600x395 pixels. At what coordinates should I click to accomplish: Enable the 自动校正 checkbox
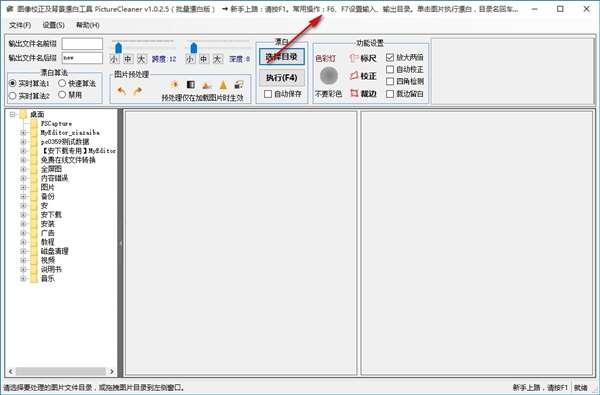point(390,69)
